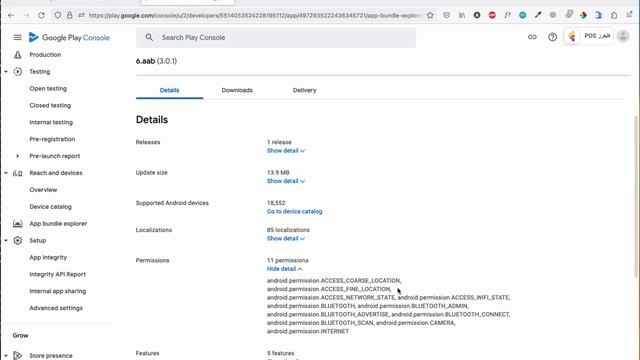Click the browser address bar URL

coord(255,16)
